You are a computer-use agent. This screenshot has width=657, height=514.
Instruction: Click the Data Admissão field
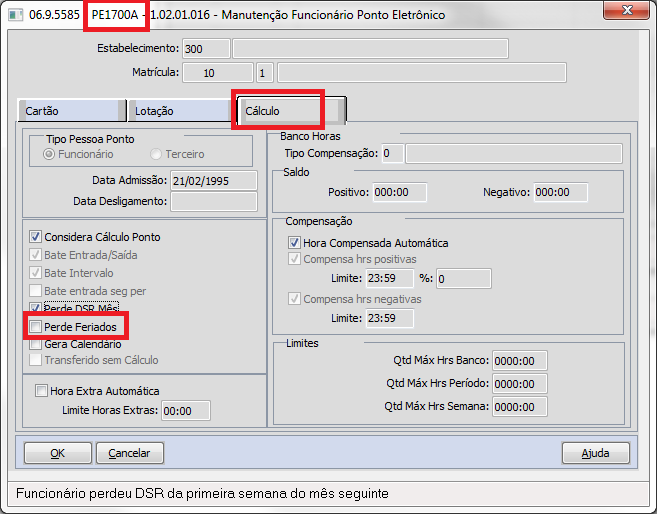pyautogui.click(x=214, y=181)
